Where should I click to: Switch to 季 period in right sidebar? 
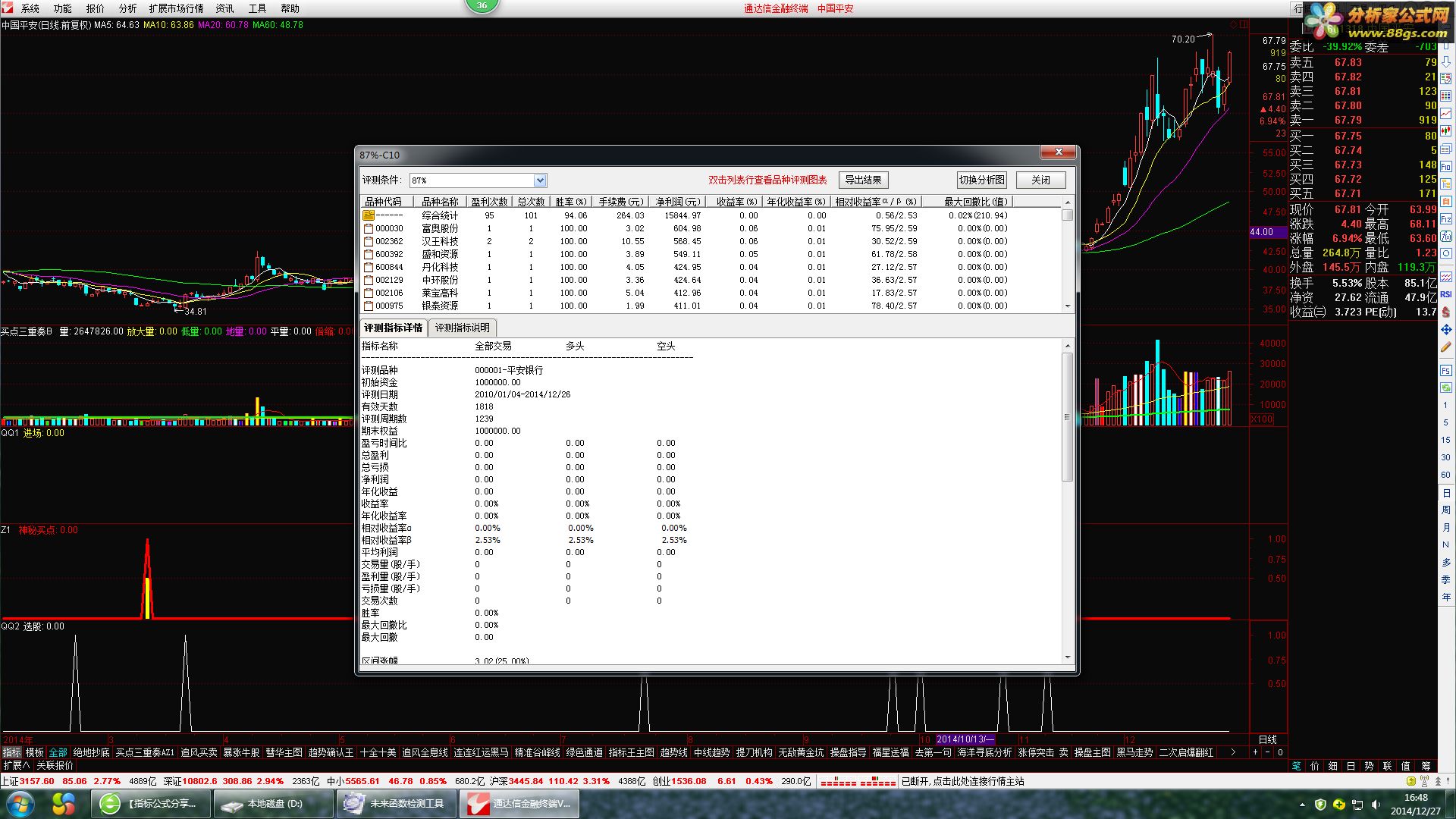[1446, 580]
